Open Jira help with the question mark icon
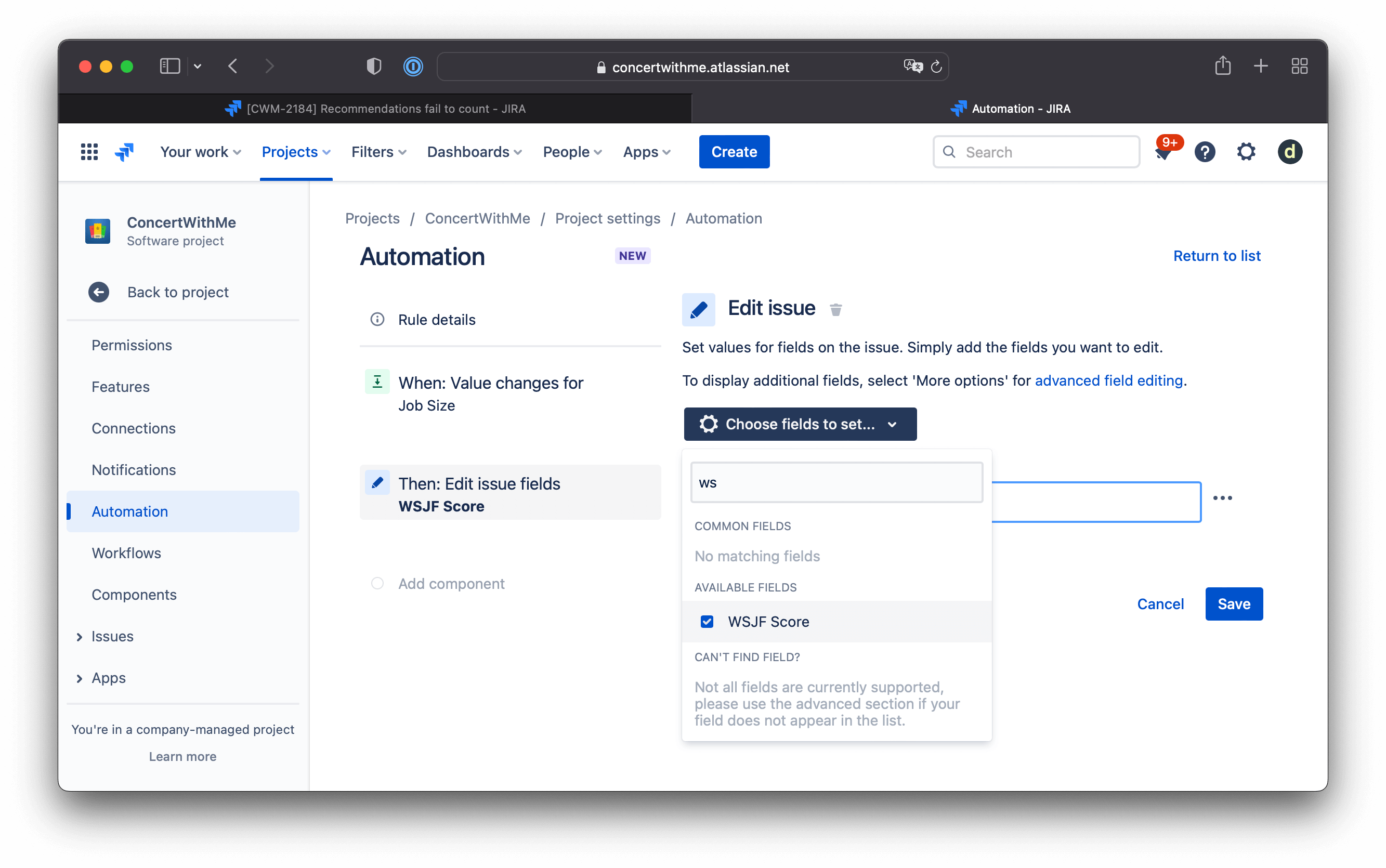The image size is (1386, 868). (x=1205, y=152)
